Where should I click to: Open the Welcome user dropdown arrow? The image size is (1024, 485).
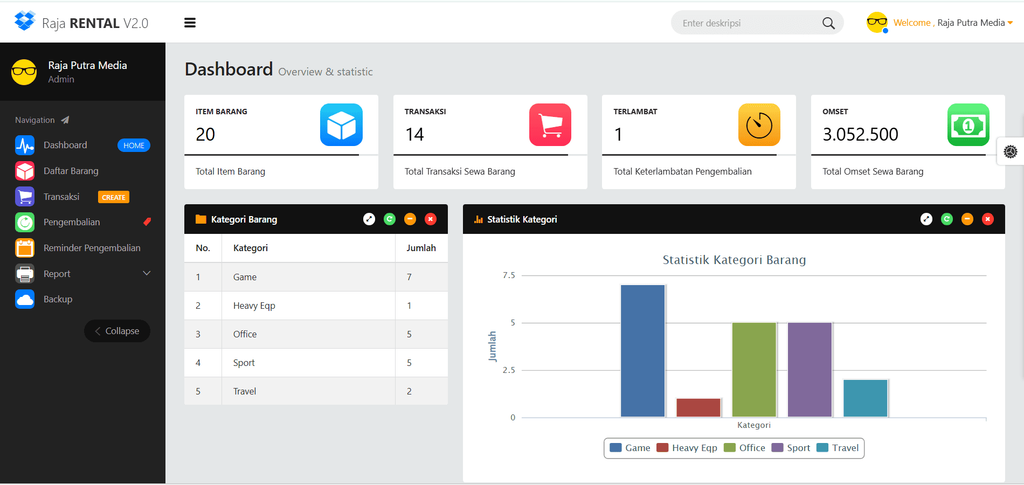1010,23
